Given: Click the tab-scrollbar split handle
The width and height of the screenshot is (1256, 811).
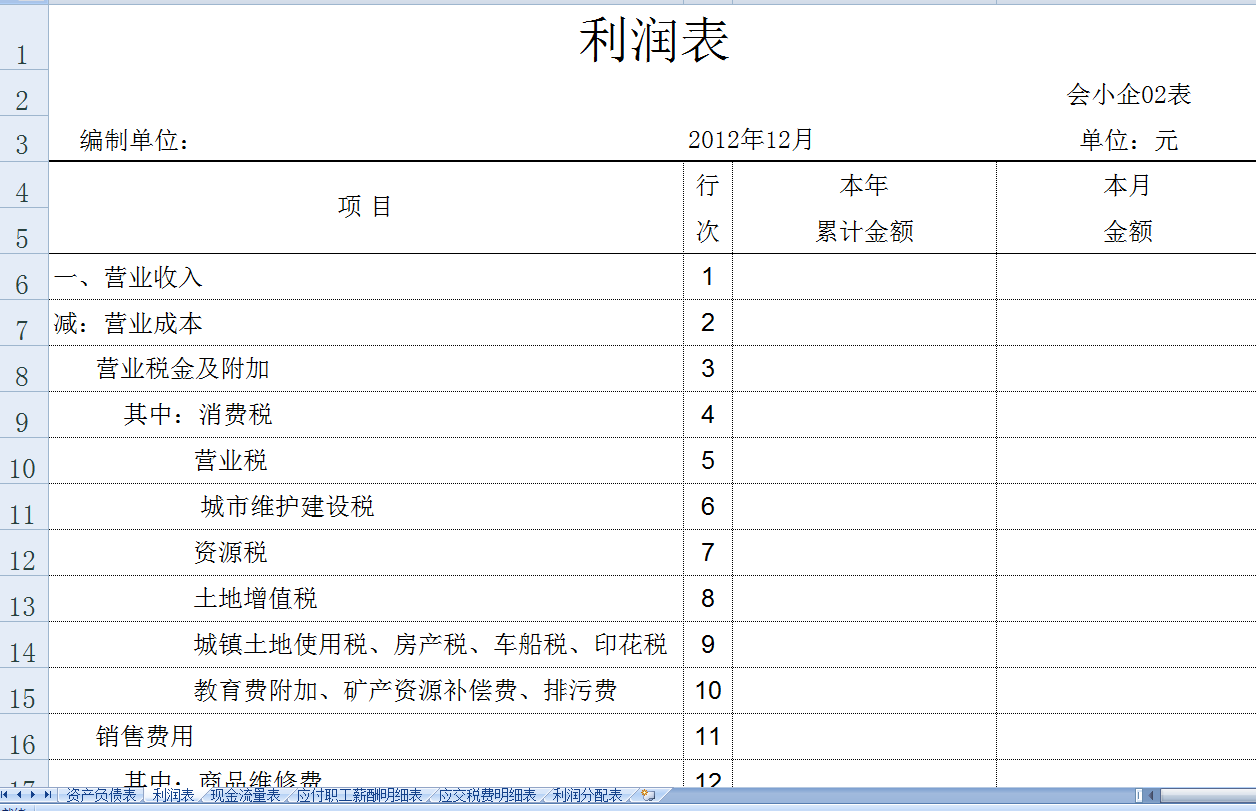Looking at the screenshot, I should 1137,795.
